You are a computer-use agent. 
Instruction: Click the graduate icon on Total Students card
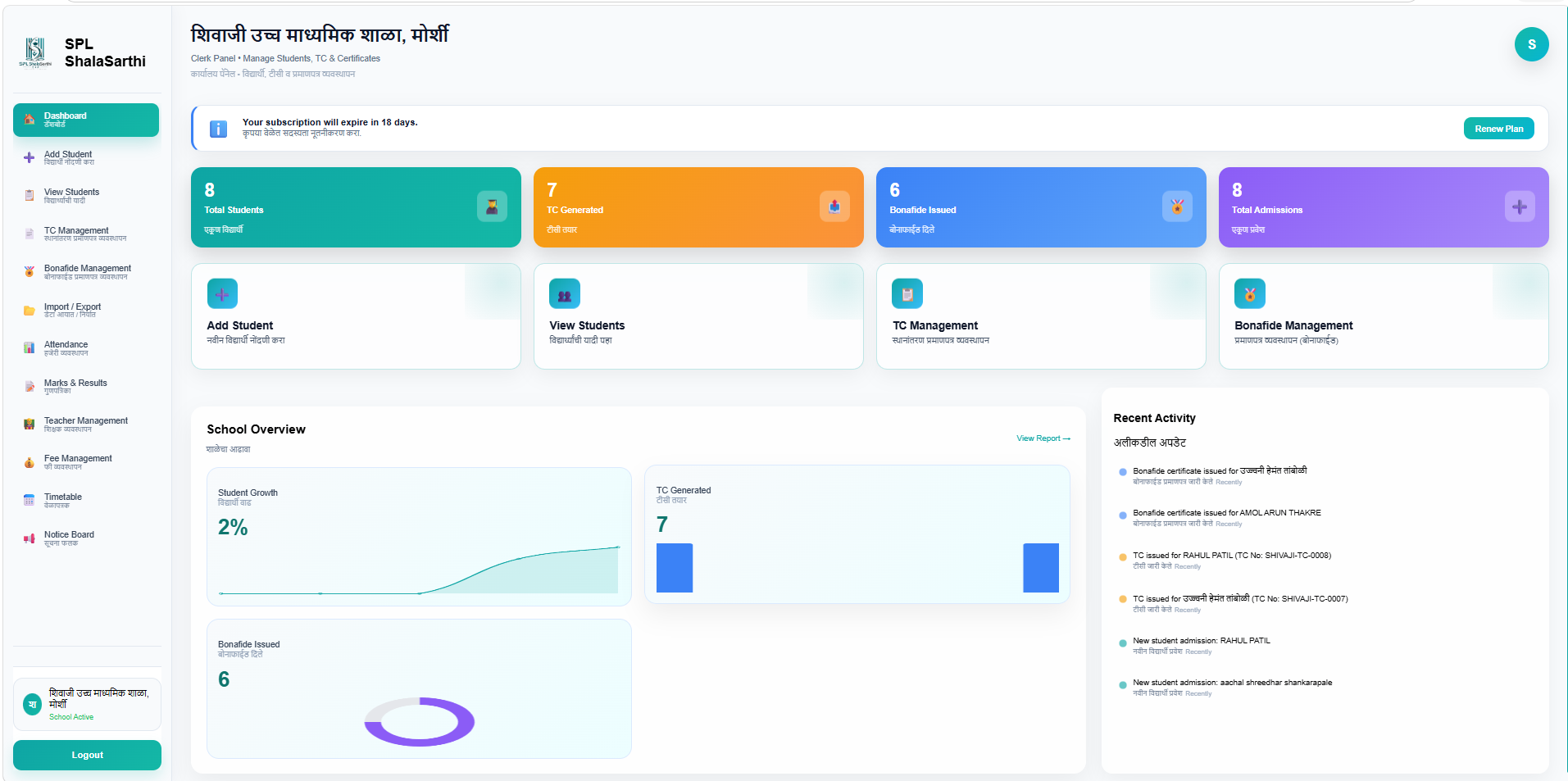tap(492, 207)
